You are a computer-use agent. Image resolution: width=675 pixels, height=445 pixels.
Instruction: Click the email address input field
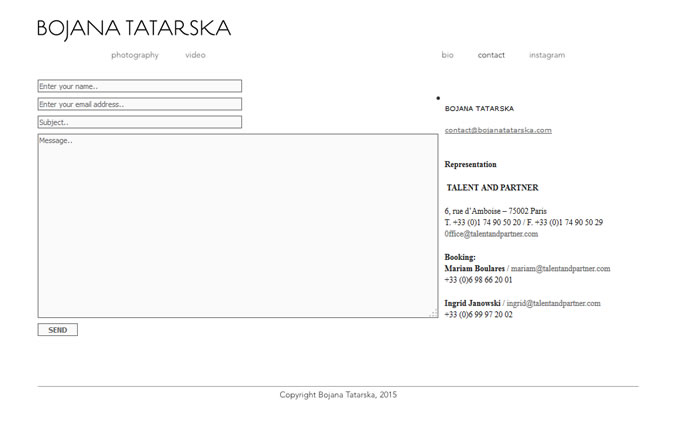point(139,104)
